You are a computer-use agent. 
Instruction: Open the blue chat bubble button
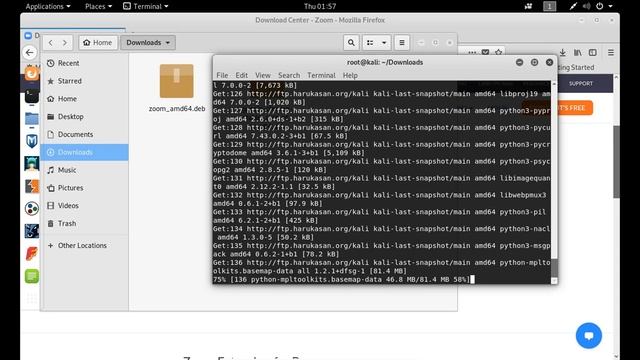(x=589, y=336)
